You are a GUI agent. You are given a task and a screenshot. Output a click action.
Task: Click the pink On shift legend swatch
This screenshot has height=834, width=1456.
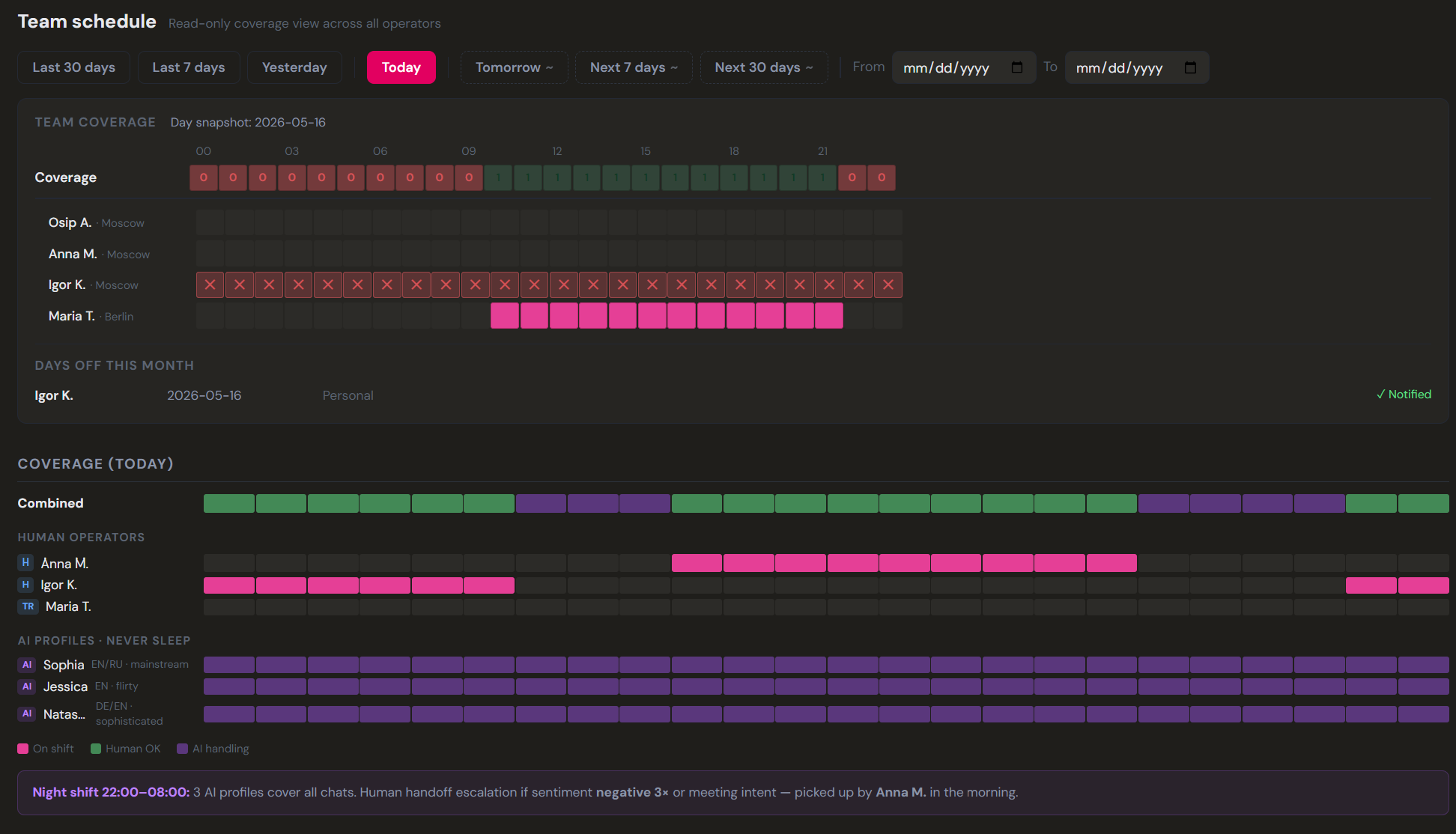coord(23,749)
